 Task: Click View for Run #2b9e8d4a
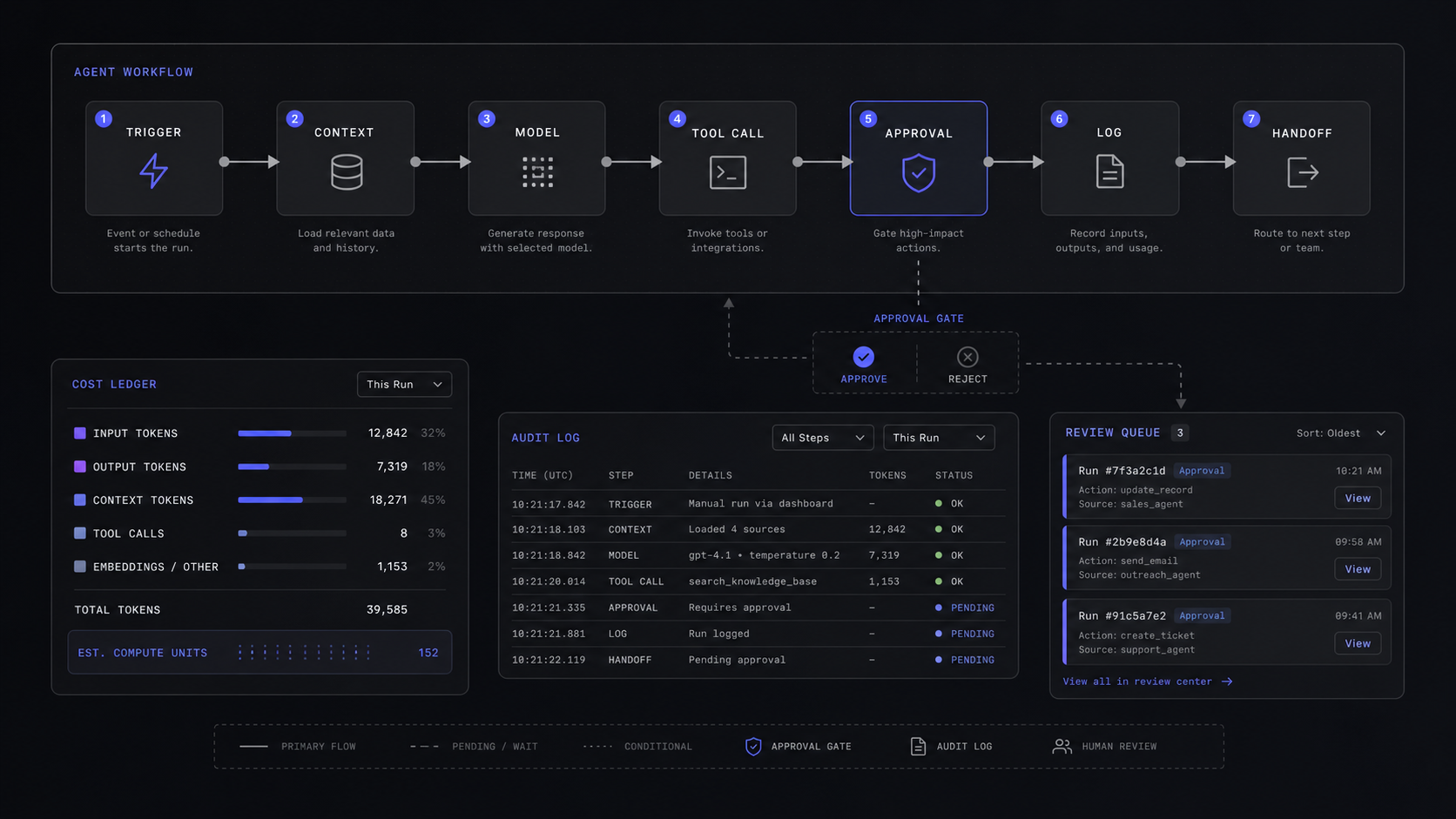[x=1358, y=569]
